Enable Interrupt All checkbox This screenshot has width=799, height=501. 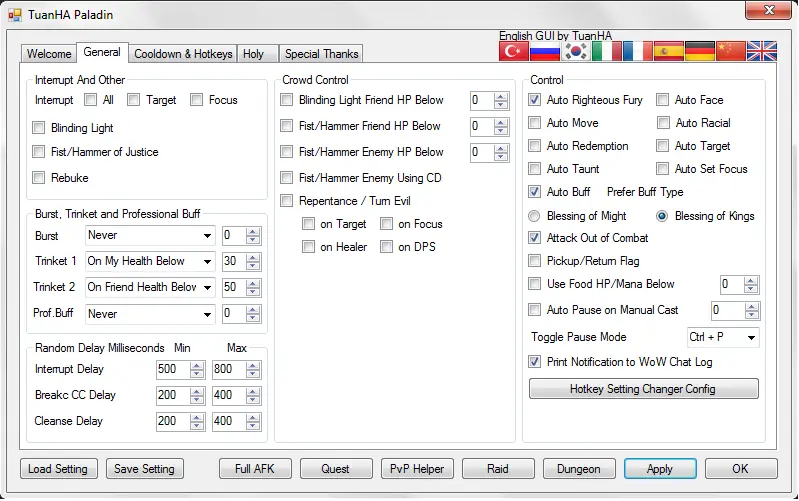pos(91,99)
